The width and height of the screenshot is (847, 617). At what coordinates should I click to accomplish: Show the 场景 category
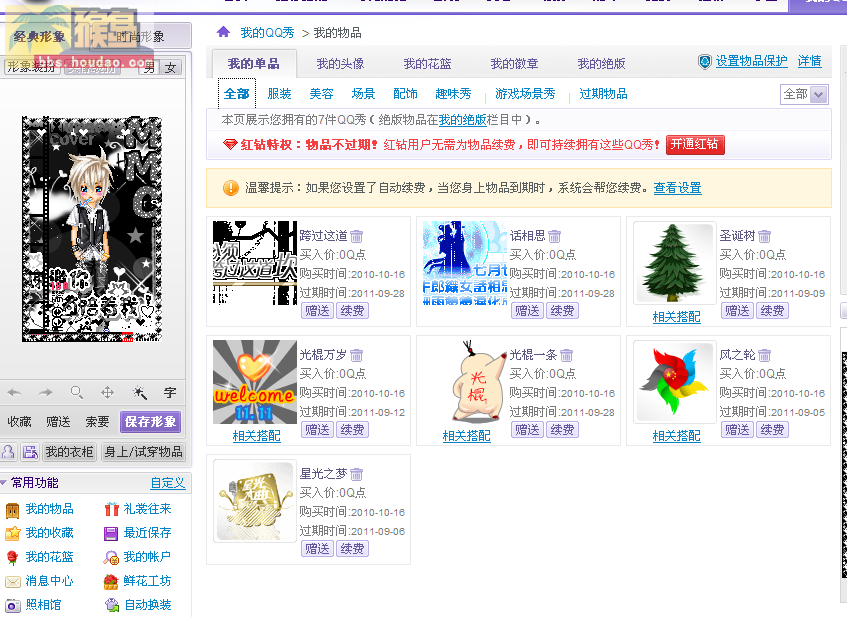(x=364, y=93)
